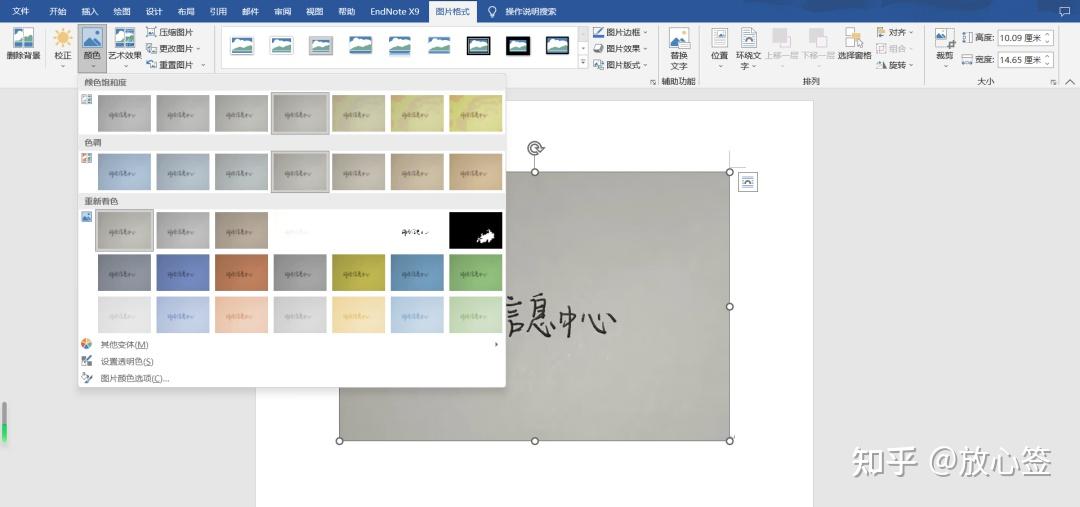Choose the black-and-white recolor thumbnail with black background
This screenshot has width=1080, height=507.
pos(475,230)
